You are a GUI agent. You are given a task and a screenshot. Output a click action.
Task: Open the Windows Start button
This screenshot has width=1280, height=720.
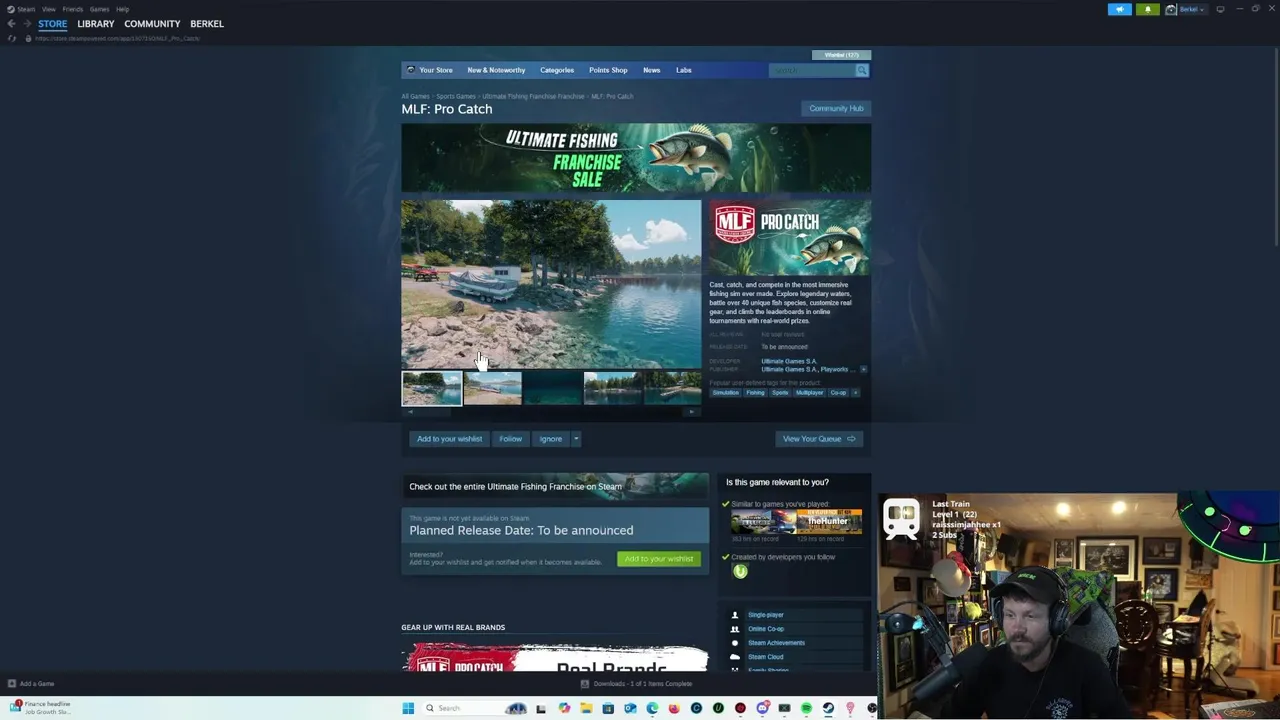point(408,708)
